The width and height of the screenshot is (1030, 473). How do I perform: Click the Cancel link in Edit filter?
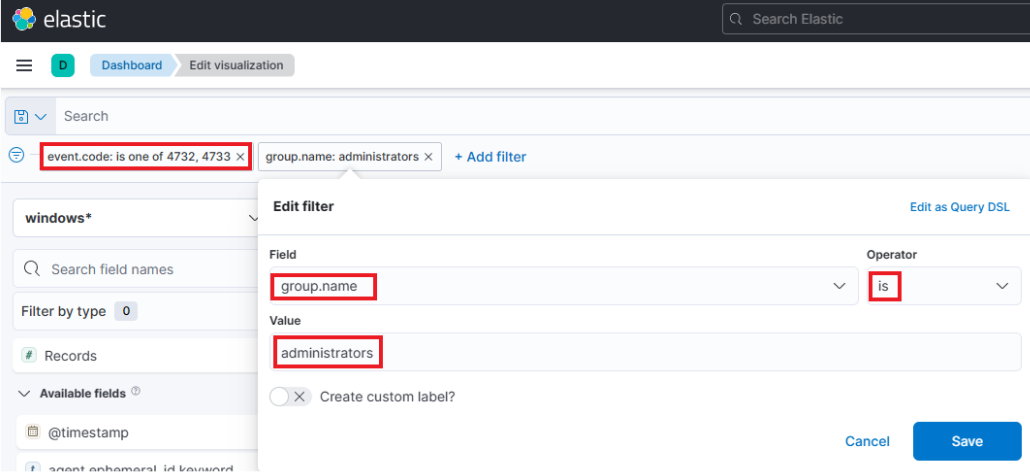(x=867, y=441)
